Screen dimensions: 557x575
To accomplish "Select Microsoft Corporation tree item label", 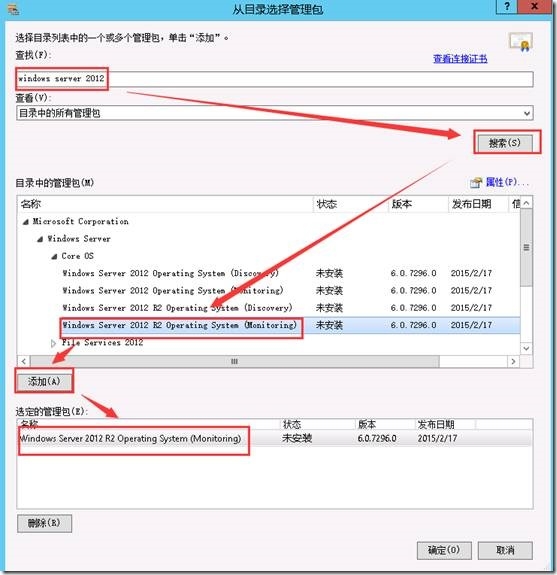I will click(x=80, y=221).
